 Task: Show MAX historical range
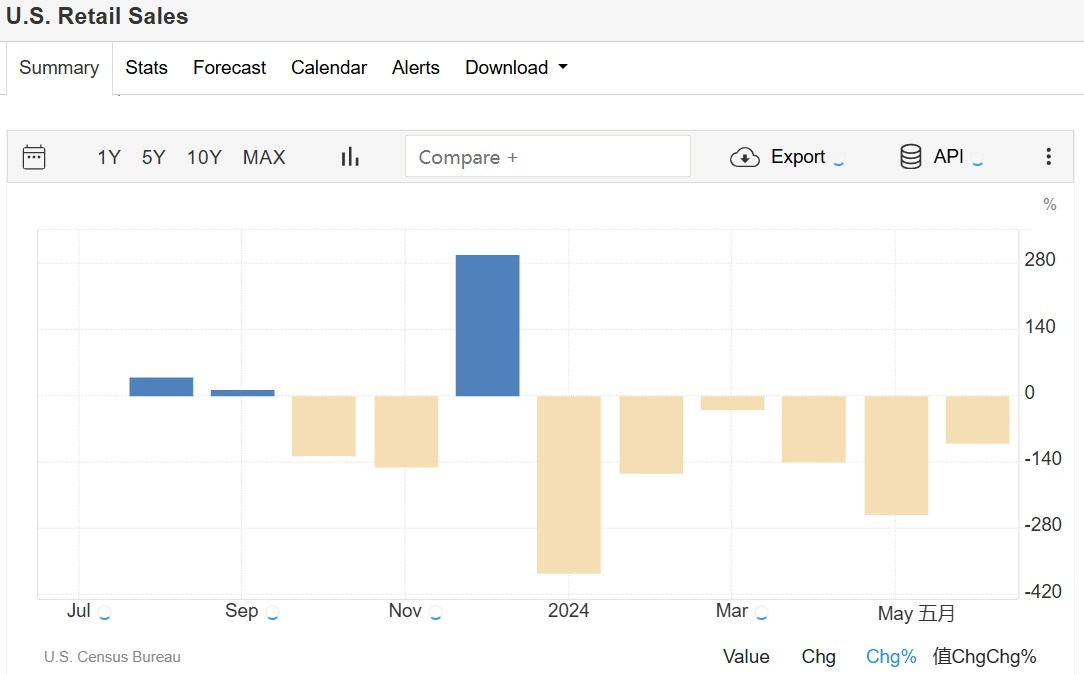coord(264,157)
